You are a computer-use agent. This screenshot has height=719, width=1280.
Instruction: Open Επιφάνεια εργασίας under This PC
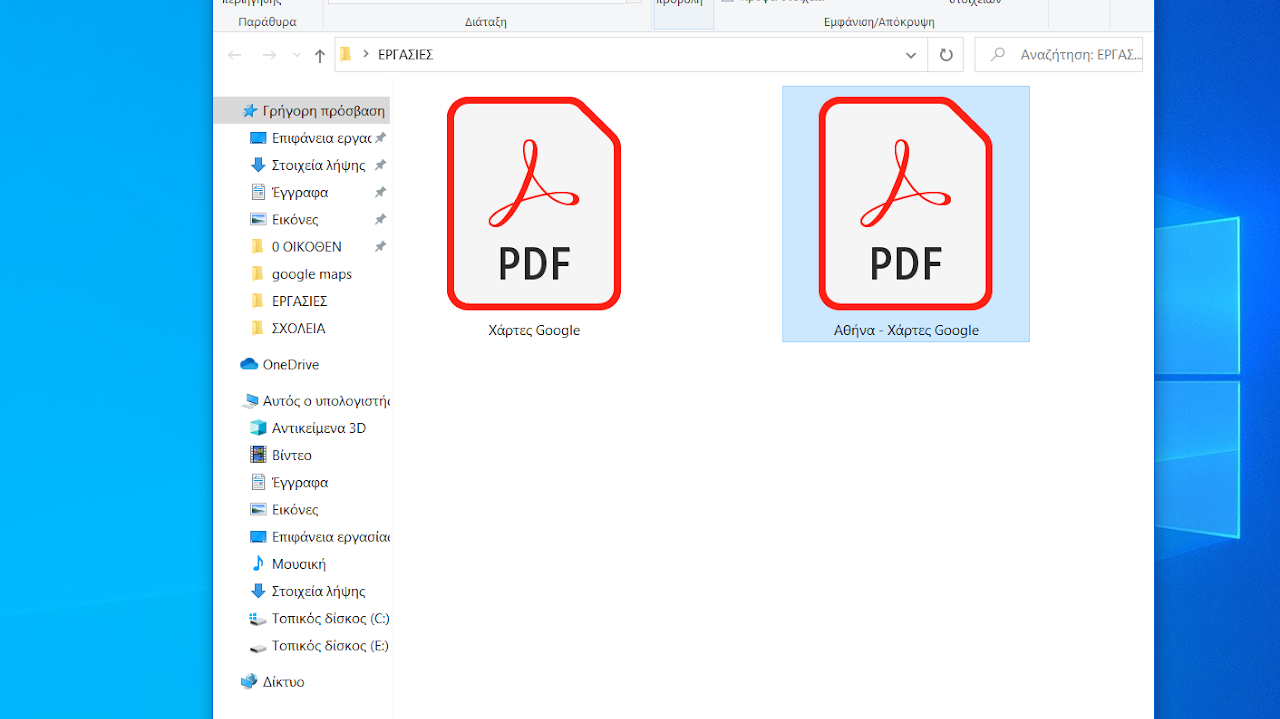[x=319, y=537]
